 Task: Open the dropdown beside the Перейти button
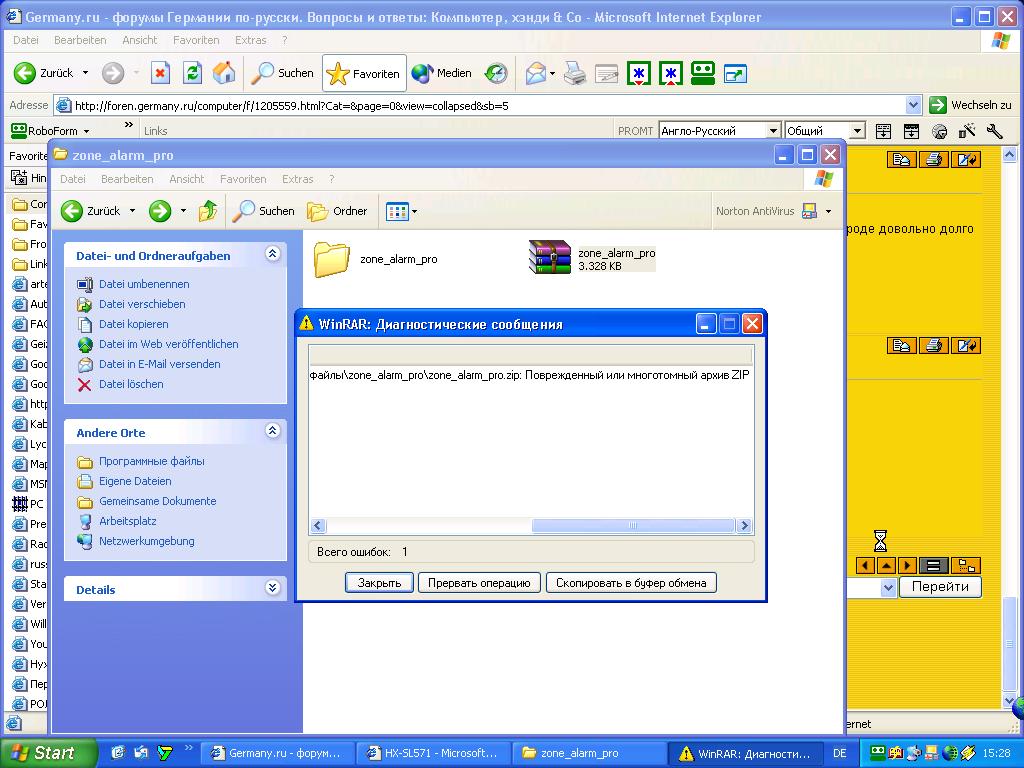tap(888, 587)
